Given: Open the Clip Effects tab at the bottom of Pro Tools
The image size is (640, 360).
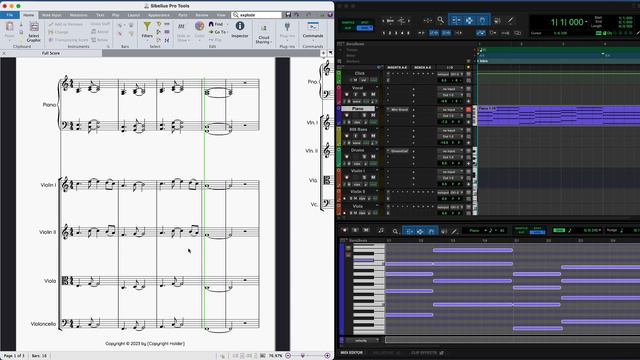Looking at the screenshot, I should pyautogui.click(x=424, y=353).
